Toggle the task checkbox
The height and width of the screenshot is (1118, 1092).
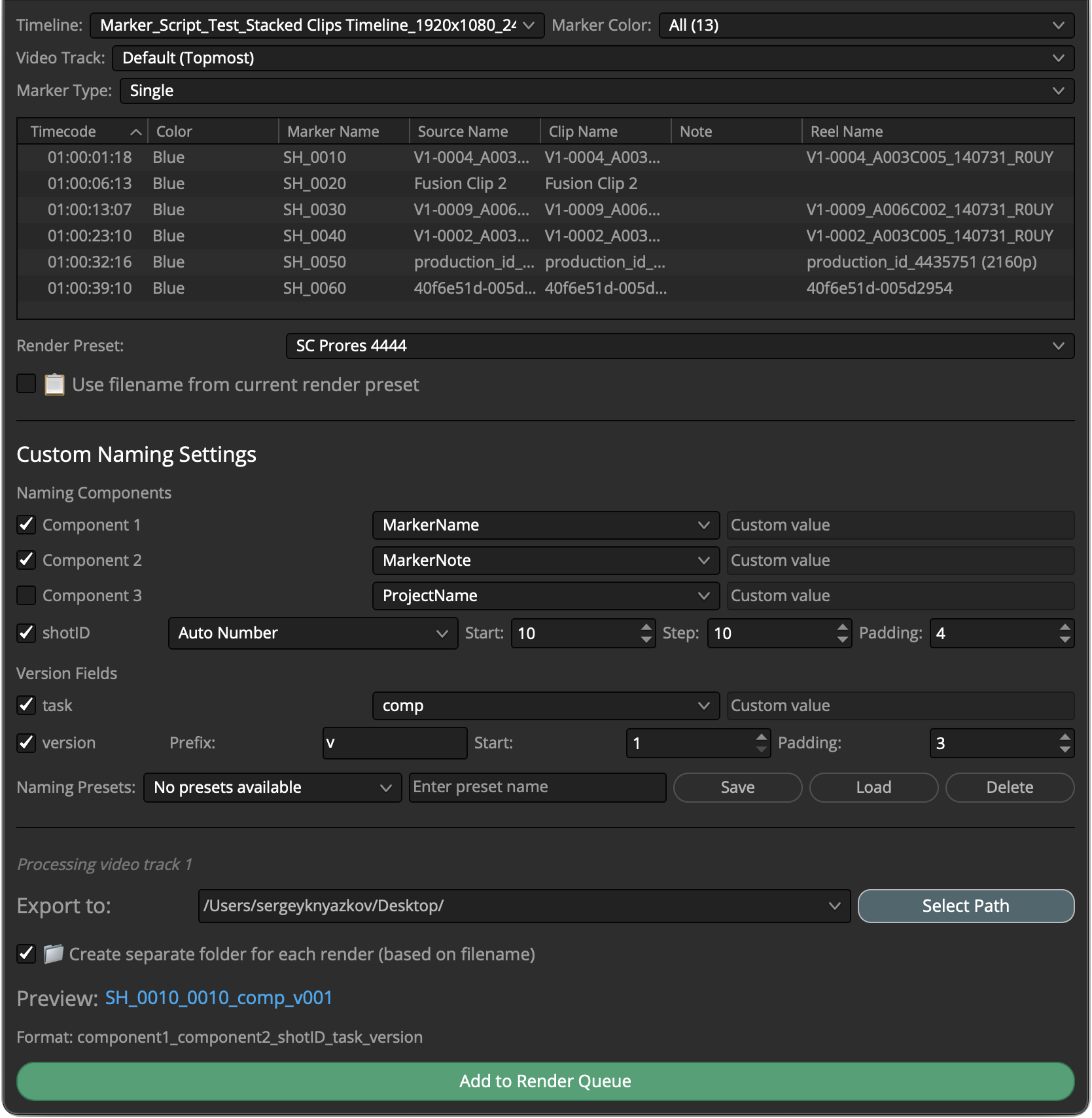pos(26,705)
